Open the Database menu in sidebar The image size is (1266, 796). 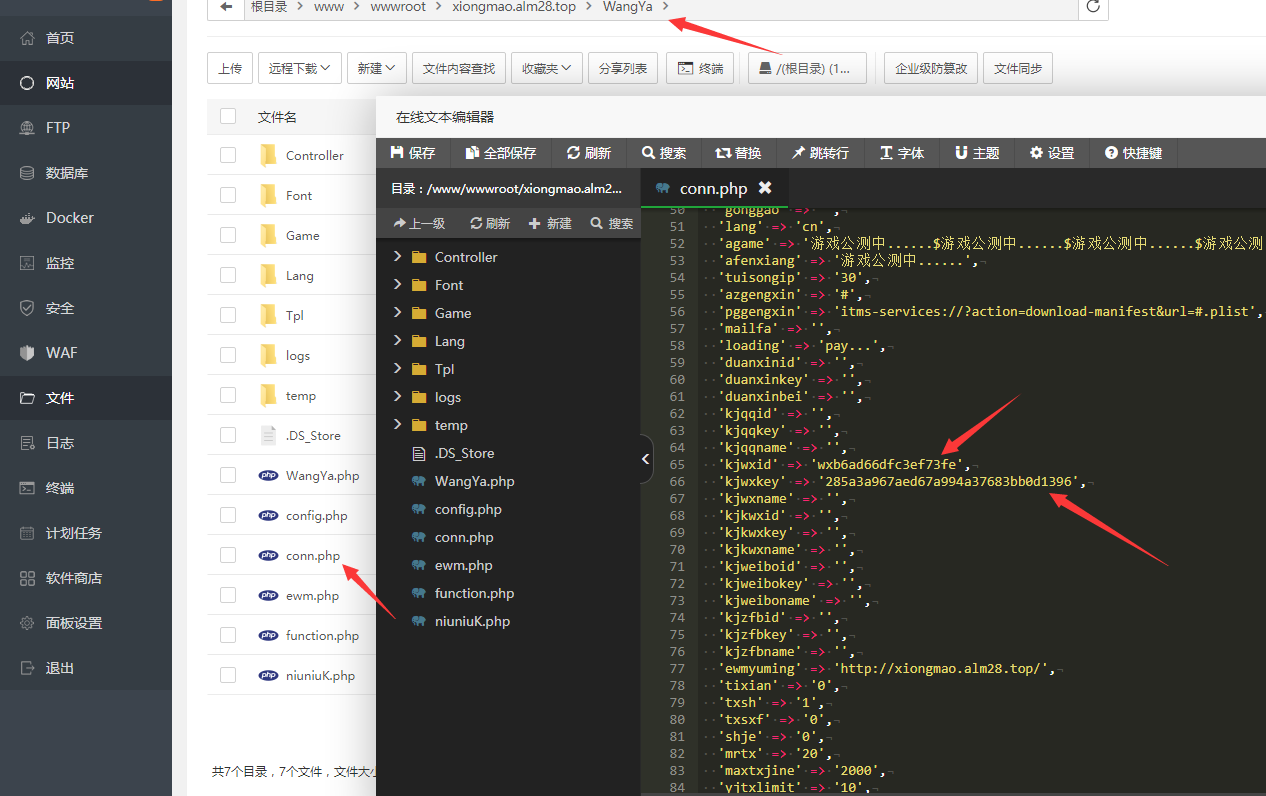(x=67, y=173)
